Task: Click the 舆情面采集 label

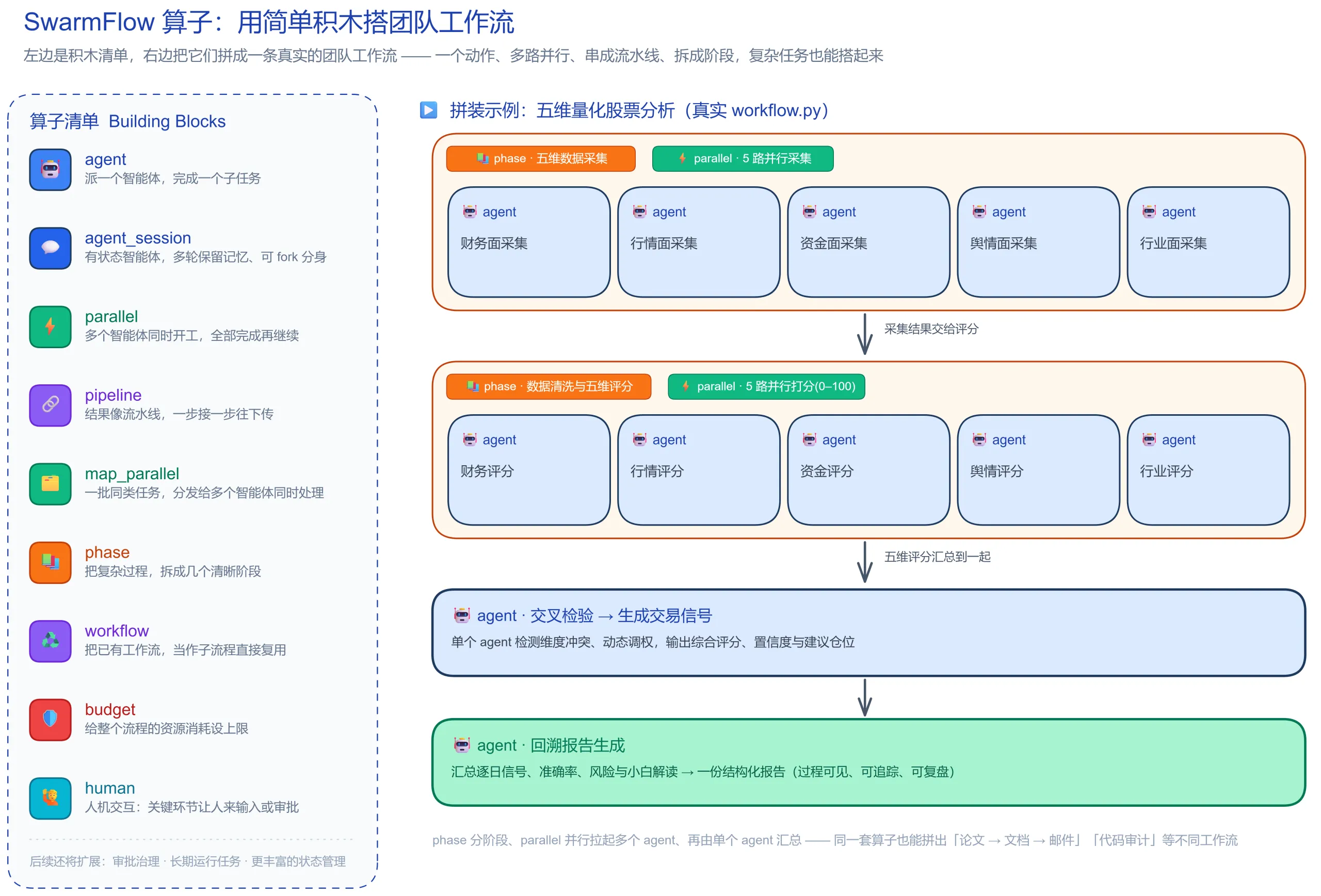Action: pos(1003,243)
